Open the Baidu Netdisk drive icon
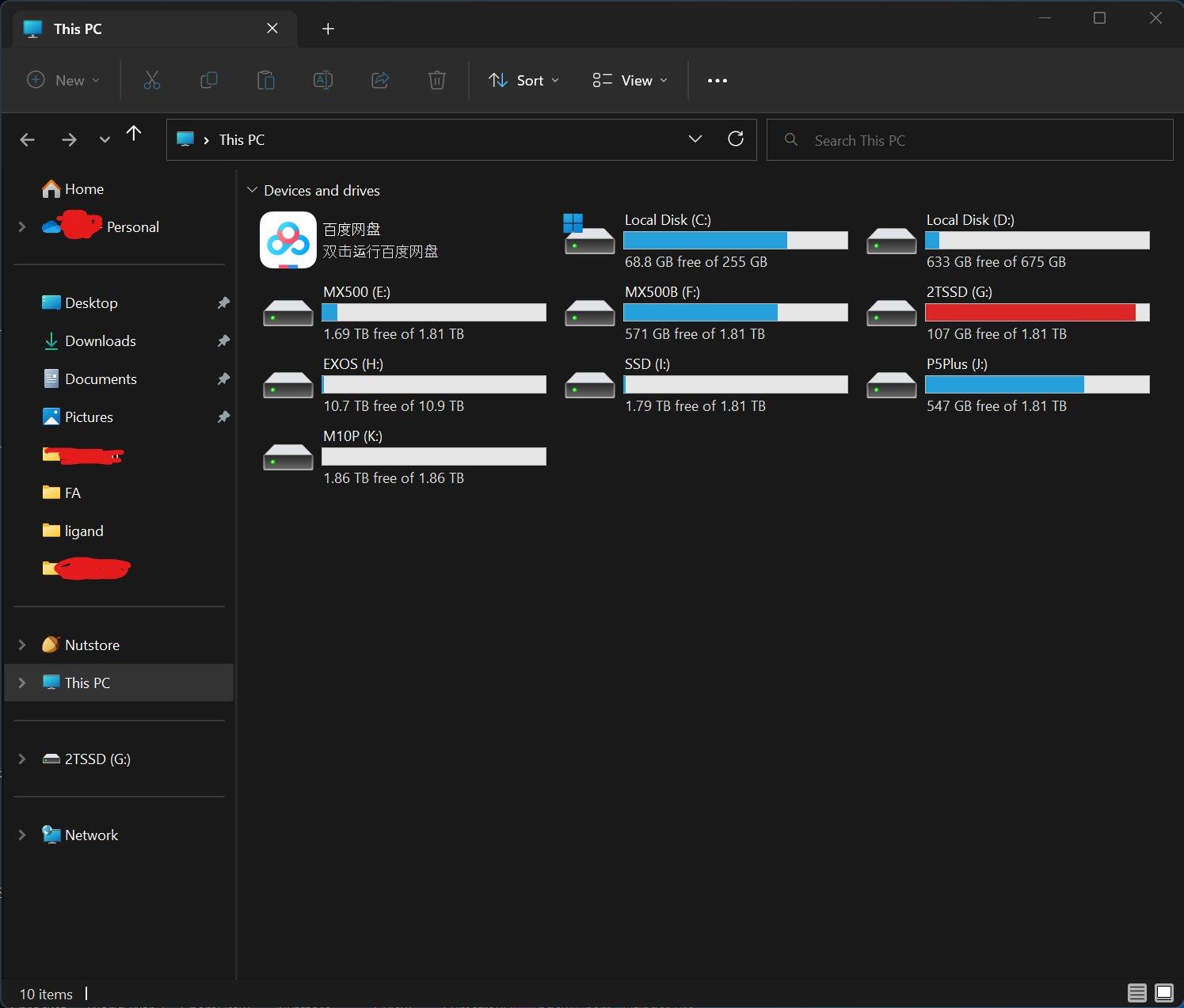Viewport: 1184px width, 1008px height. [288, 240]
